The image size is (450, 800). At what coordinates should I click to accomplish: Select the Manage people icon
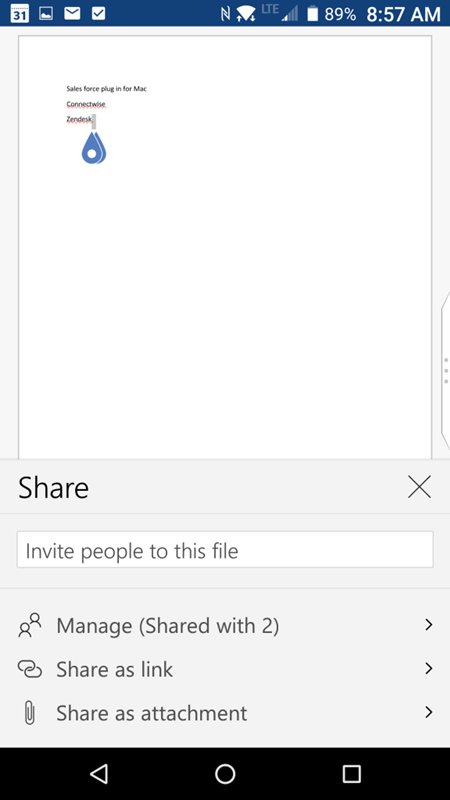pos(30,626)
